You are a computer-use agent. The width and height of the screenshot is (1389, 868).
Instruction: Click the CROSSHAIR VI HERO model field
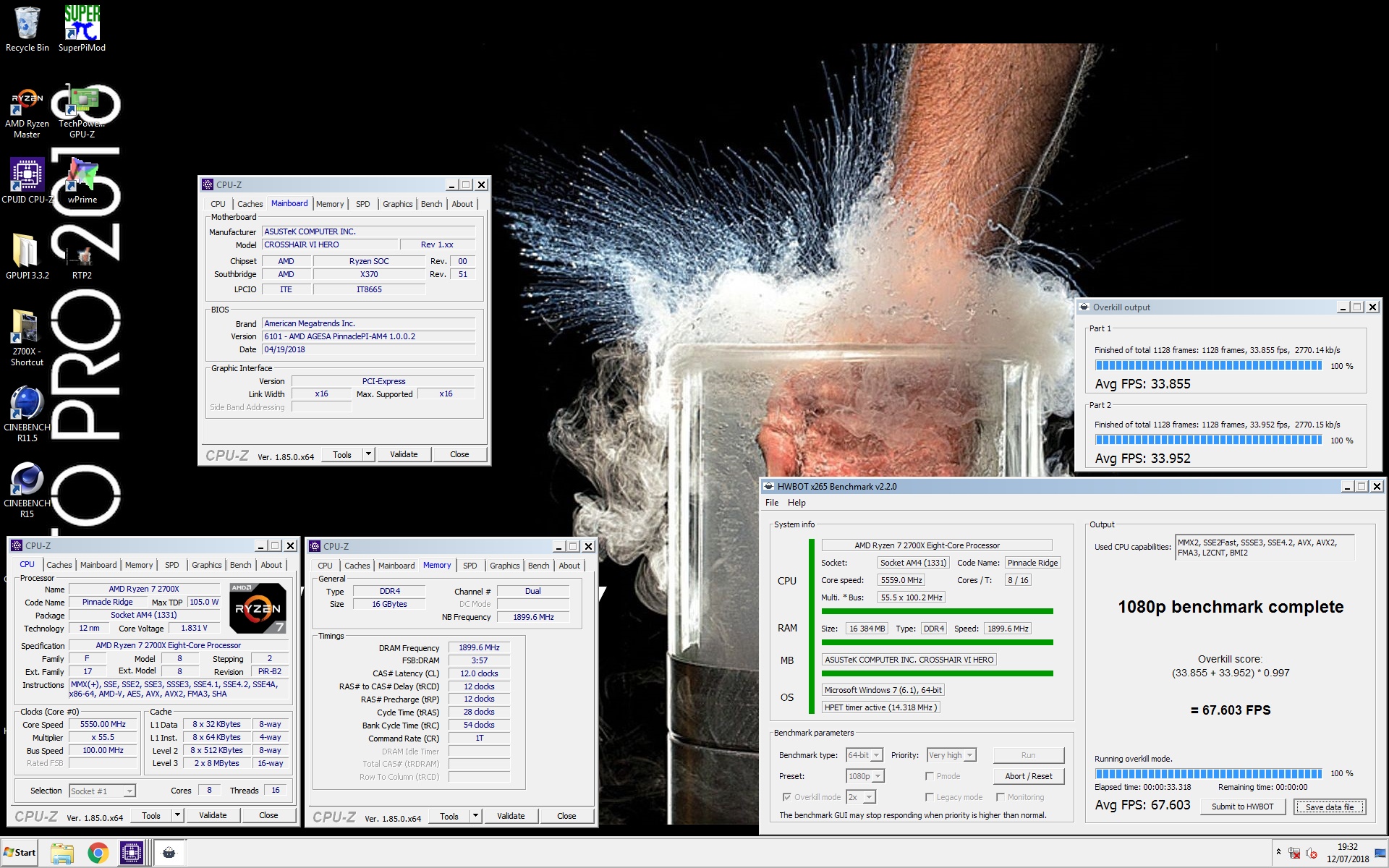[328, 244]
